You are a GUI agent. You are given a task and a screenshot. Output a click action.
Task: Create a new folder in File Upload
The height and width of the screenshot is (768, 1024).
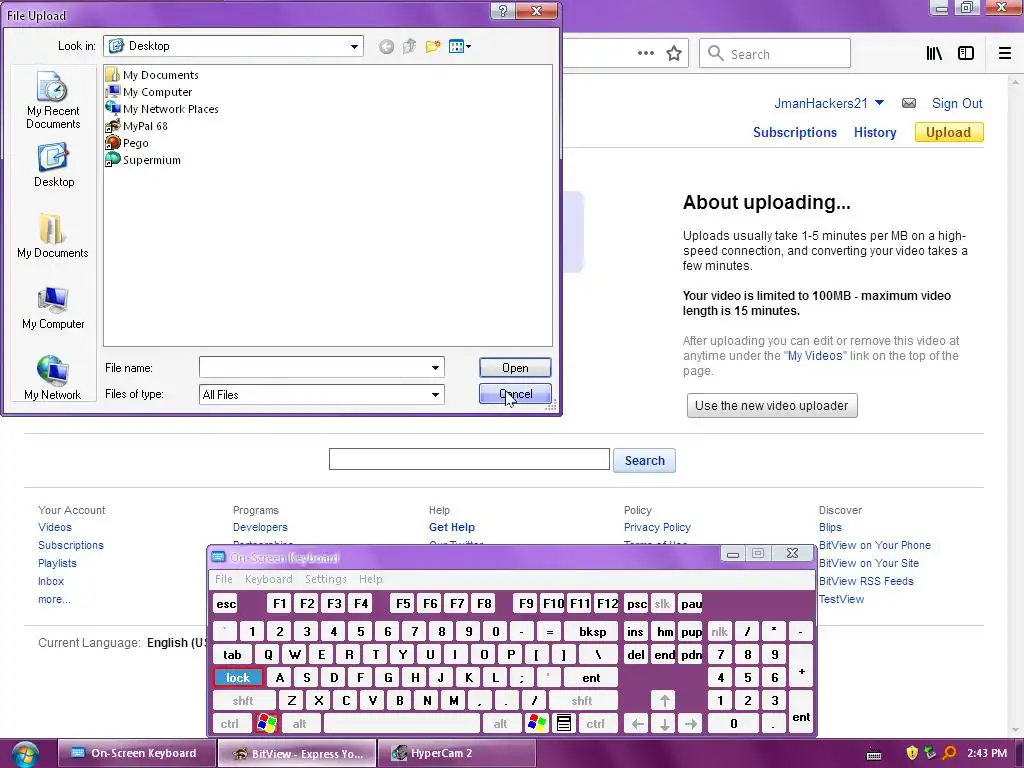(432, 46)
